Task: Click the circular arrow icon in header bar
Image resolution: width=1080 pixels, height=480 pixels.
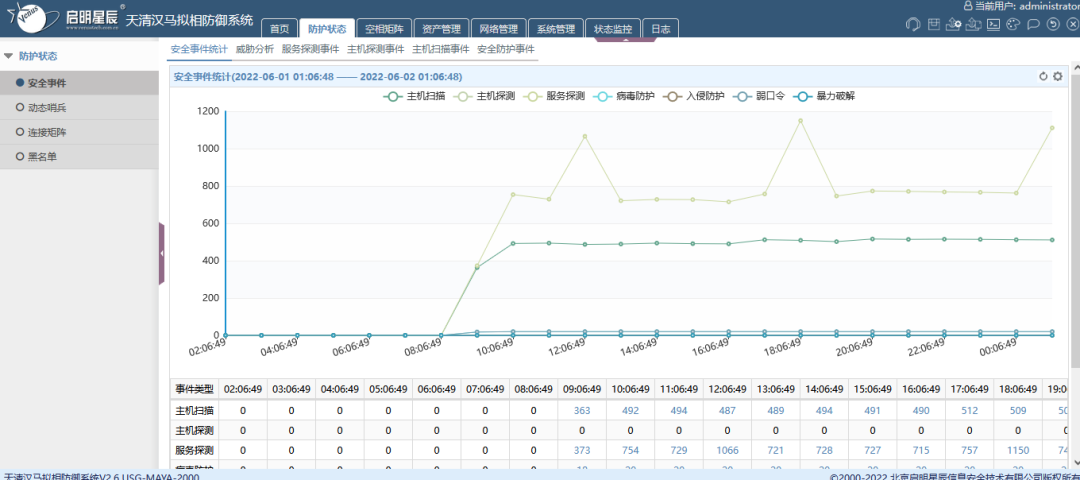Action: coord(1053,25)
